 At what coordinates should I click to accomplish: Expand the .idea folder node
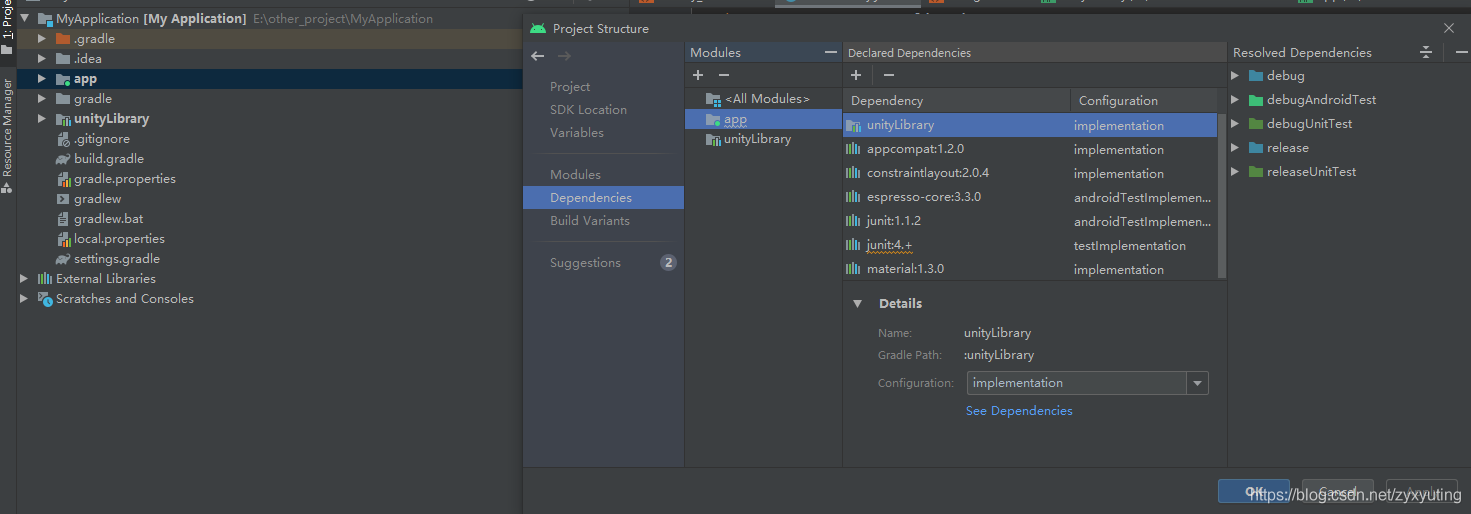coord(42,59)
